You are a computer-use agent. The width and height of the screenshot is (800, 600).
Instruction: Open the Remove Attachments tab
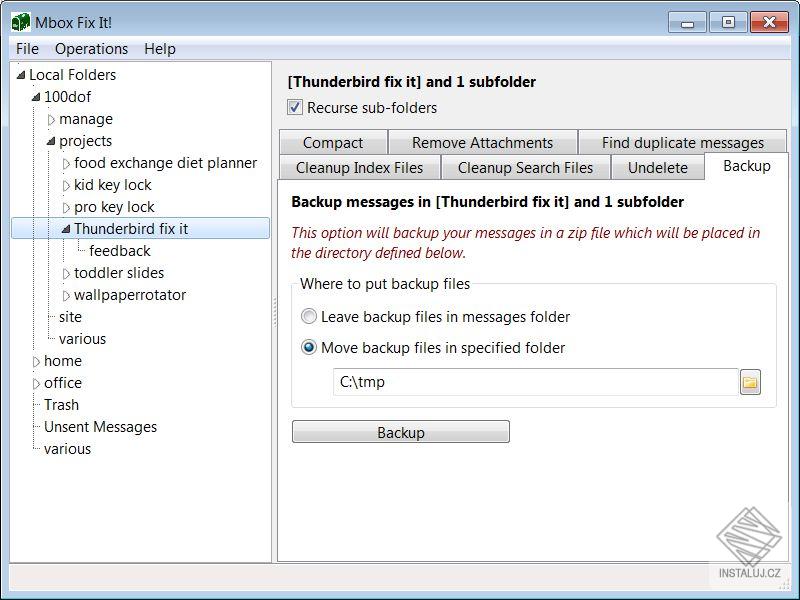point(482,142)
